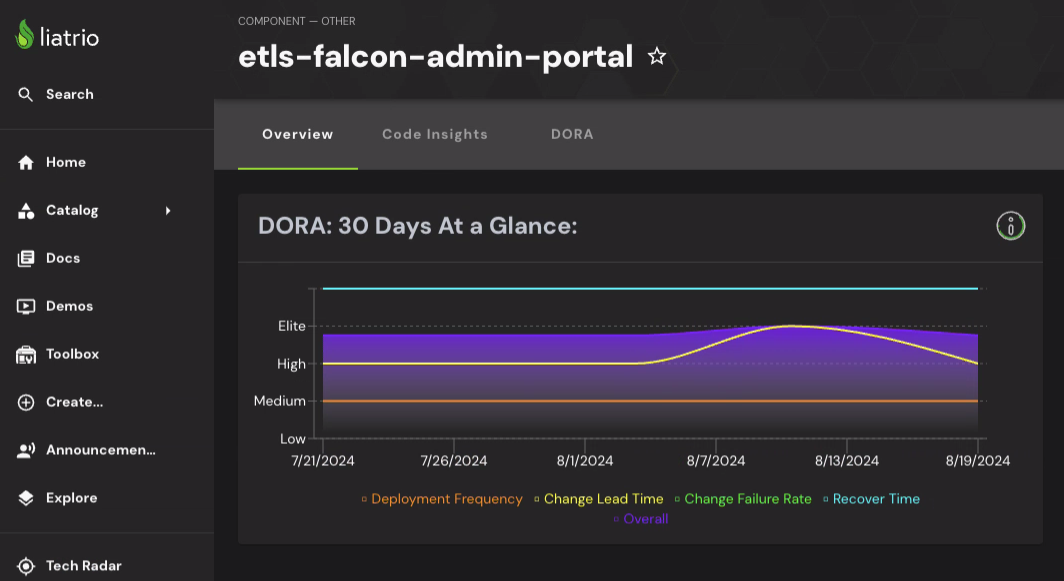Screen dimensions: 1064x581
Task: Expand the Catalog submenu arrow
Action: coord(168,210)
